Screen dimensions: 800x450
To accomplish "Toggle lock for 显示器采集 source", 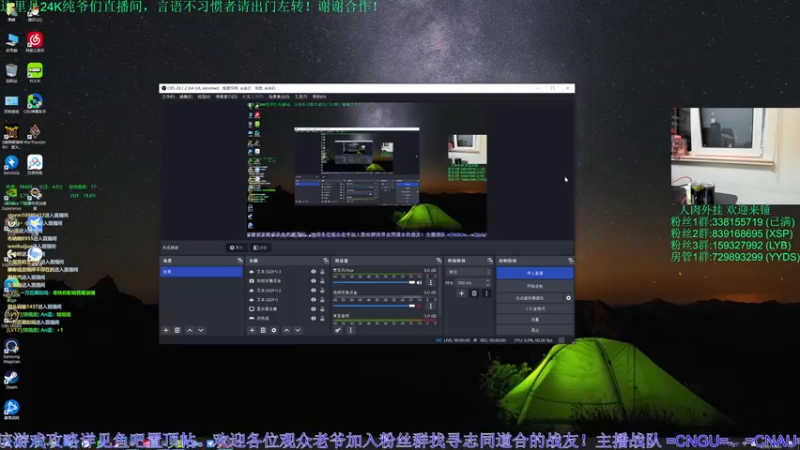I will coord(322,309).
